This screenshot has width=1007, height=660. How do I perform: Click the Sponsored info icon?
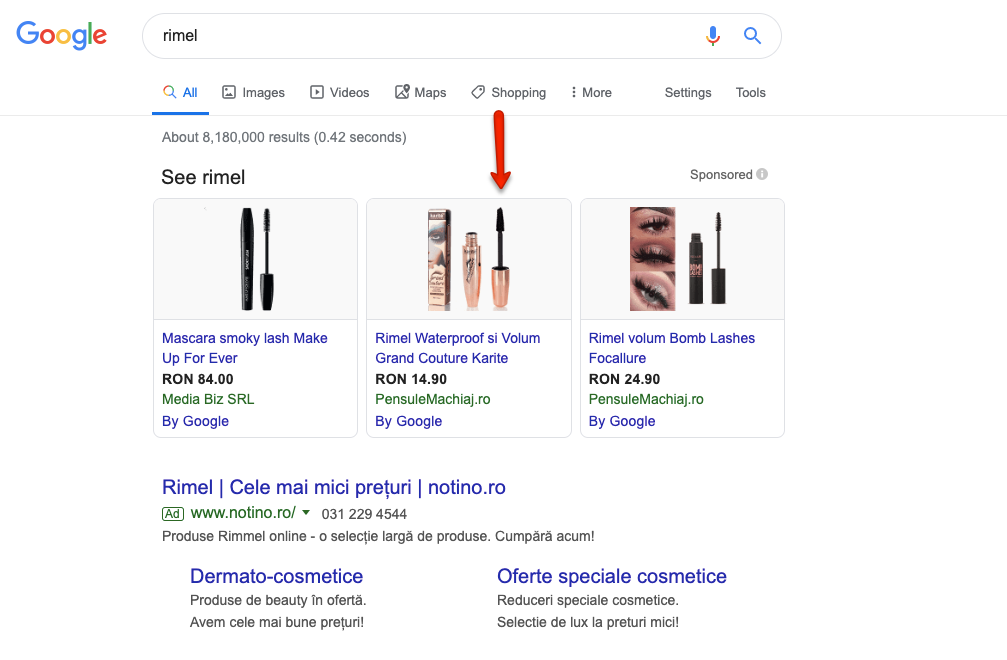pyautogui.click(x=762, y=174)
